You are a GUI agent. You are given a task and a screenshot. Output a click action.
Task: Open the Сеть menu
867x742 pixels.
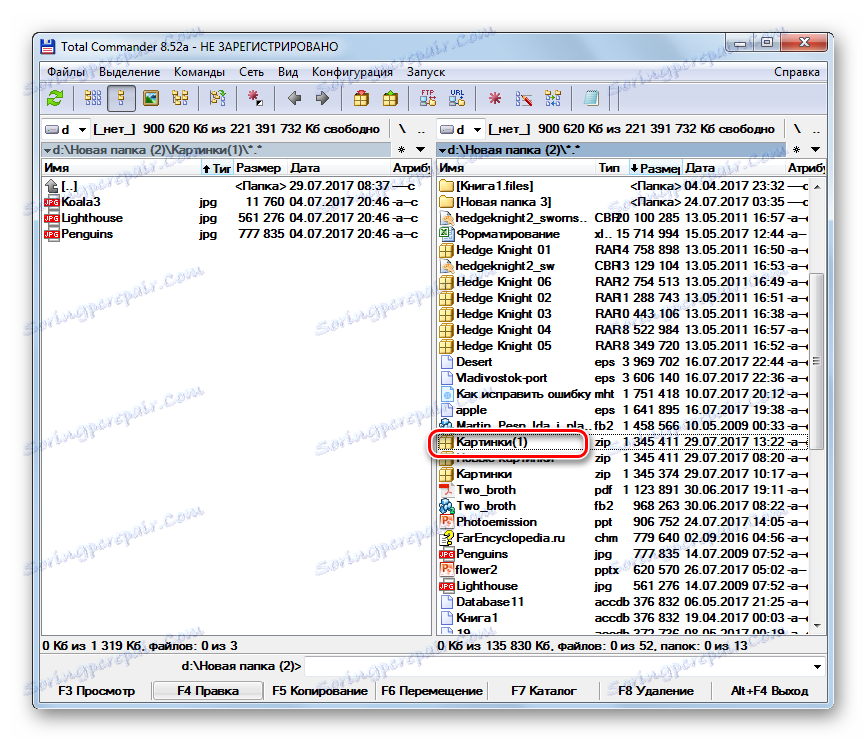(251, 72)
